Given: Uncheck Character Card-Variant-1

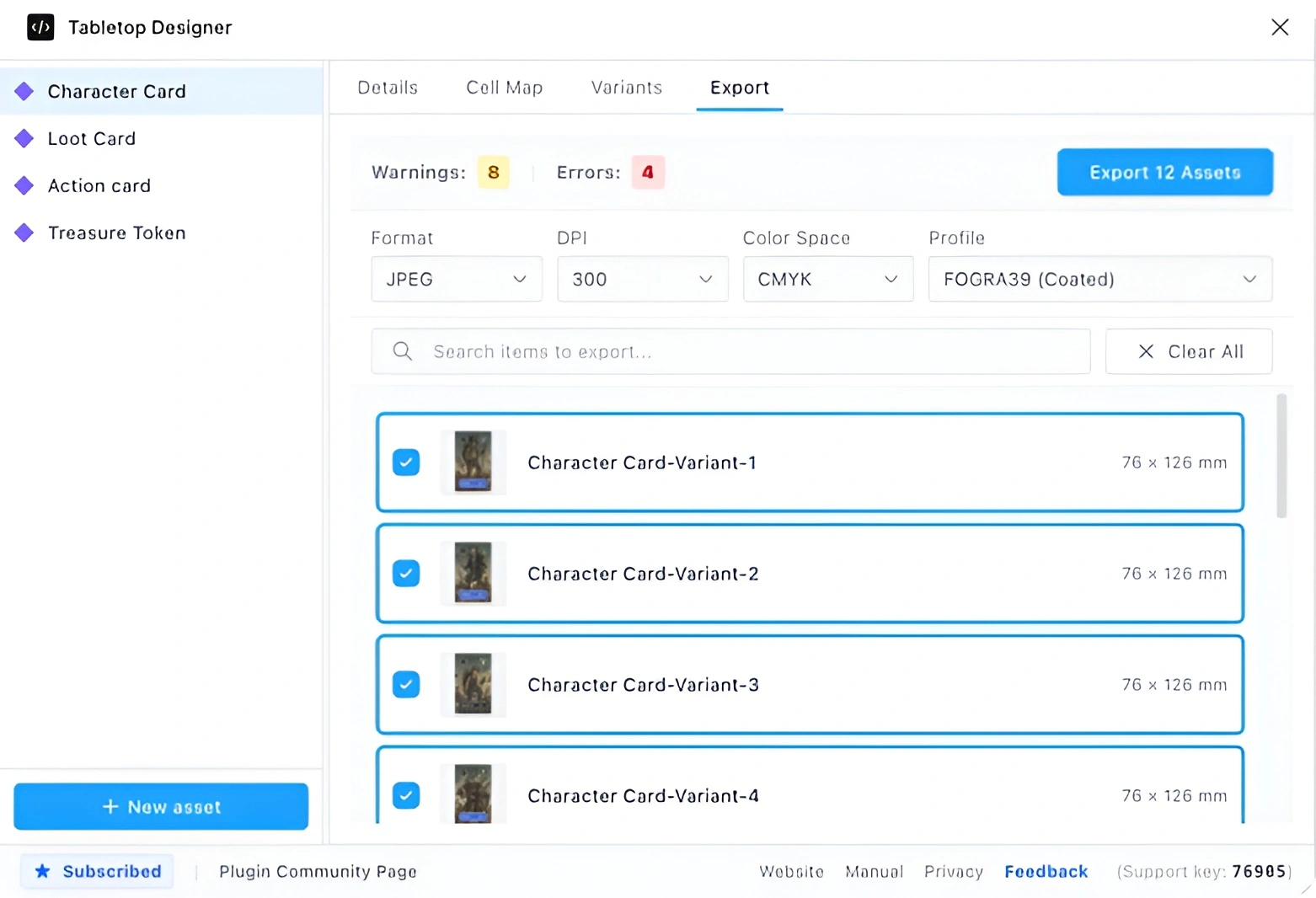Looking at the screenshot, I should (406, 462).
